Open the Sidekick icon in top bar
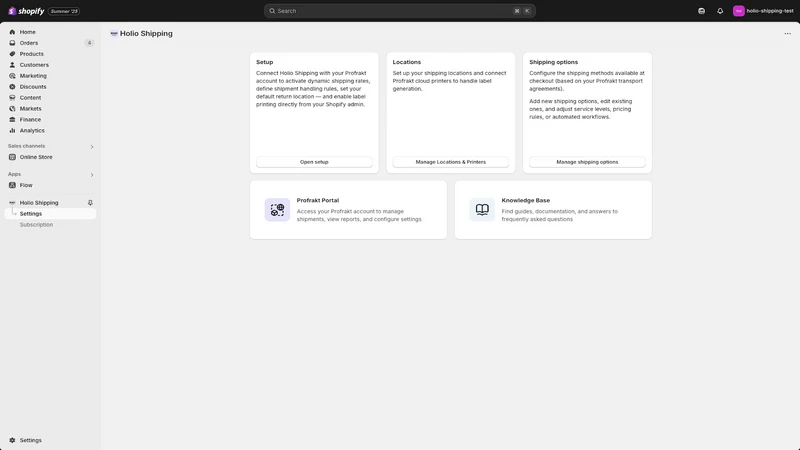The height and width of the screenshot is (450, 800). [x=702, y=11]
